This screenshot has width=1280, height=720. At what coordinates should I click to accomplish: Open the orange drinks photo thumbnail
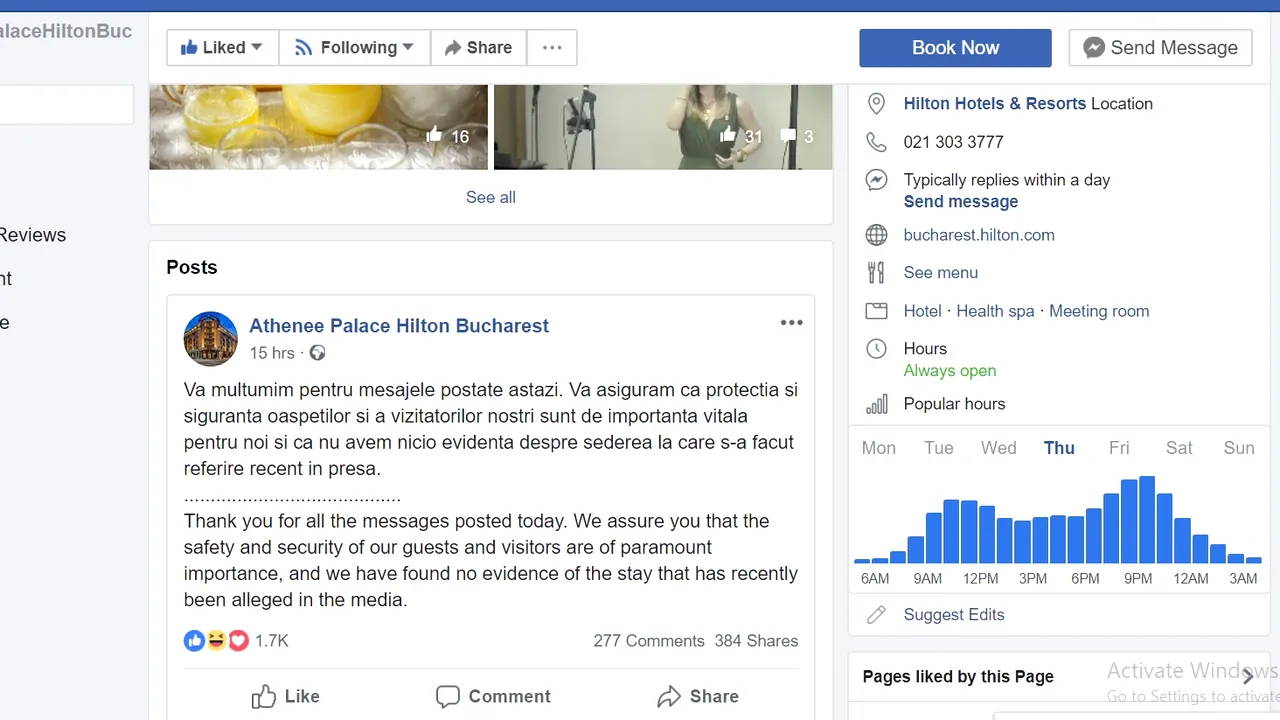319,127
